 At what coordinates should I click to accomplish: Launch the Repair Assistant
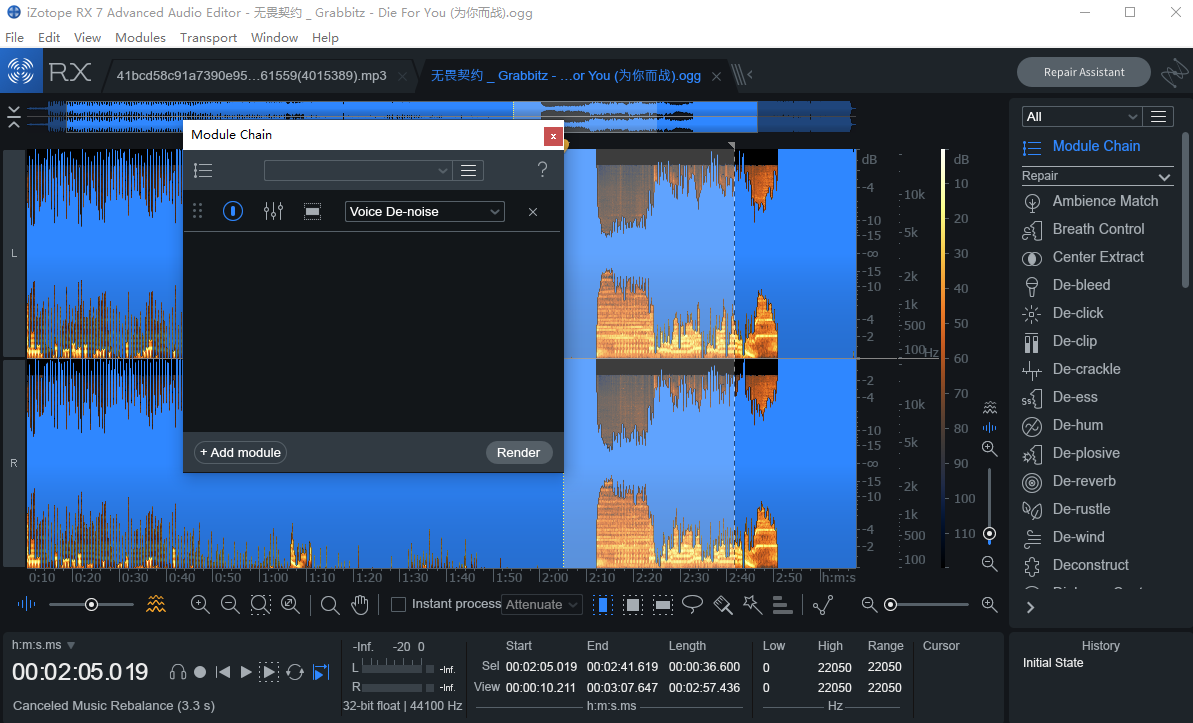[x=1083, y=72]
